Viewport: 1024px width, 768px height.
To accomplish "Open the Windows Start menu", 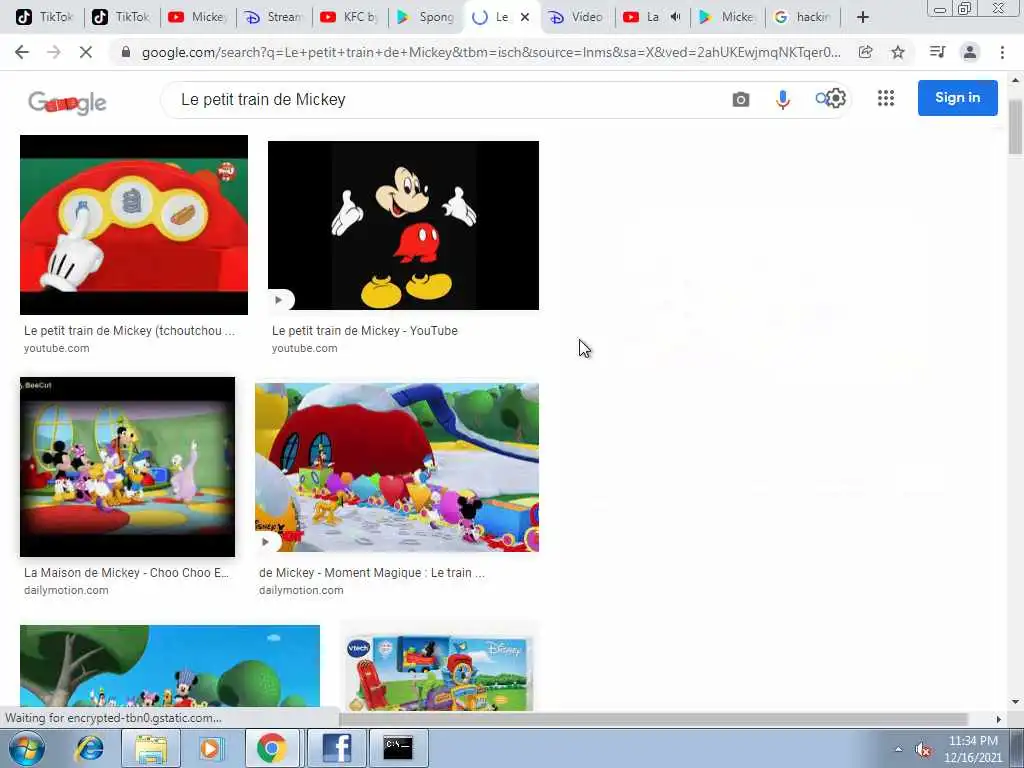I will 26,748.
